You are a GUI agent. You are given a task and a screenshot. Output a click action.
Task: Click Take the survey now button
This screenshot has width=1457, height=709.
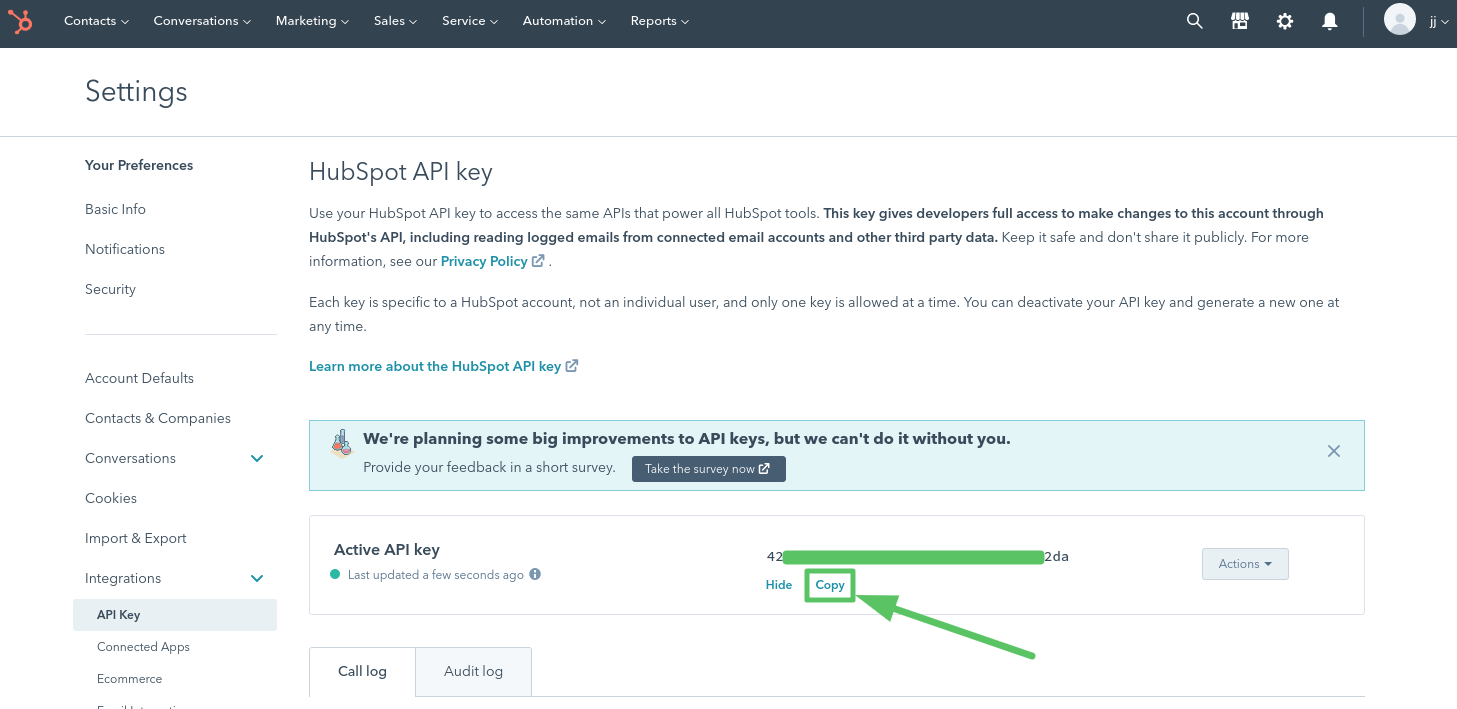[709, 469]
